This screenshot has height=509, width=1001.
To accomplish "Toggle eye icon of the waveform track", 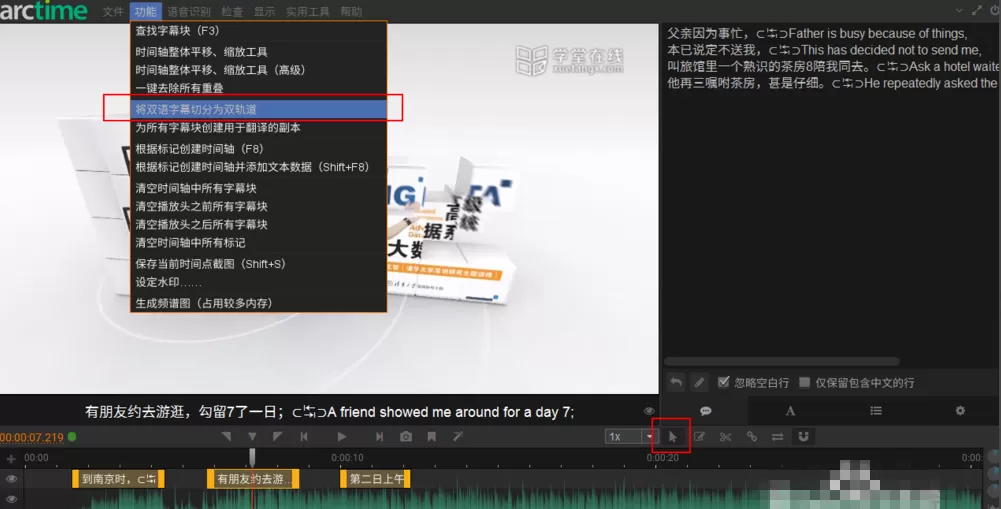I will [x=11, y=499].
